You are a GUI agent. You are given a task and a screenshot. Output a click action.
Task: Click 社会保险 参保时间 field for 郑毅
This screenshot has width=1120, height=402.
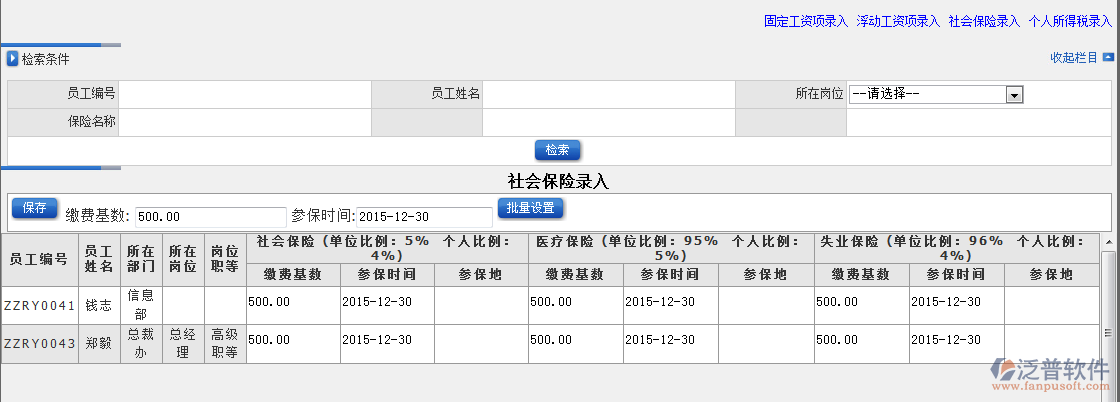pos(387,343)
